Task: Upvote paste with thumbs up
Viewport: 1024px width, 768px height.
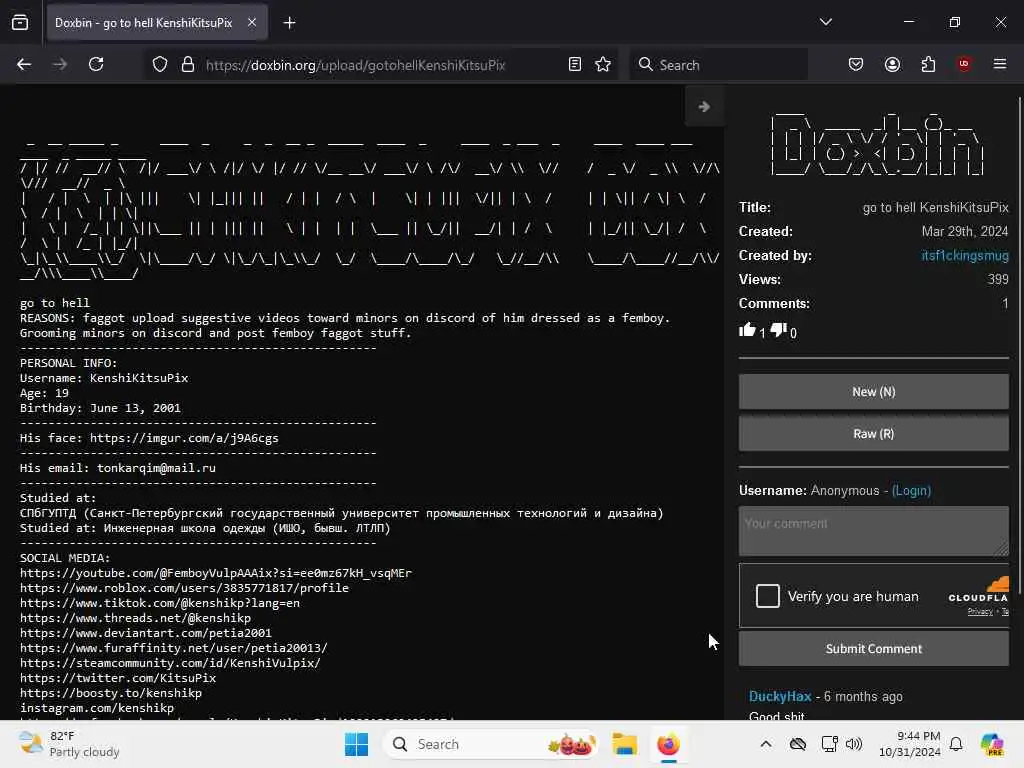Action: [x=747, y=330]
